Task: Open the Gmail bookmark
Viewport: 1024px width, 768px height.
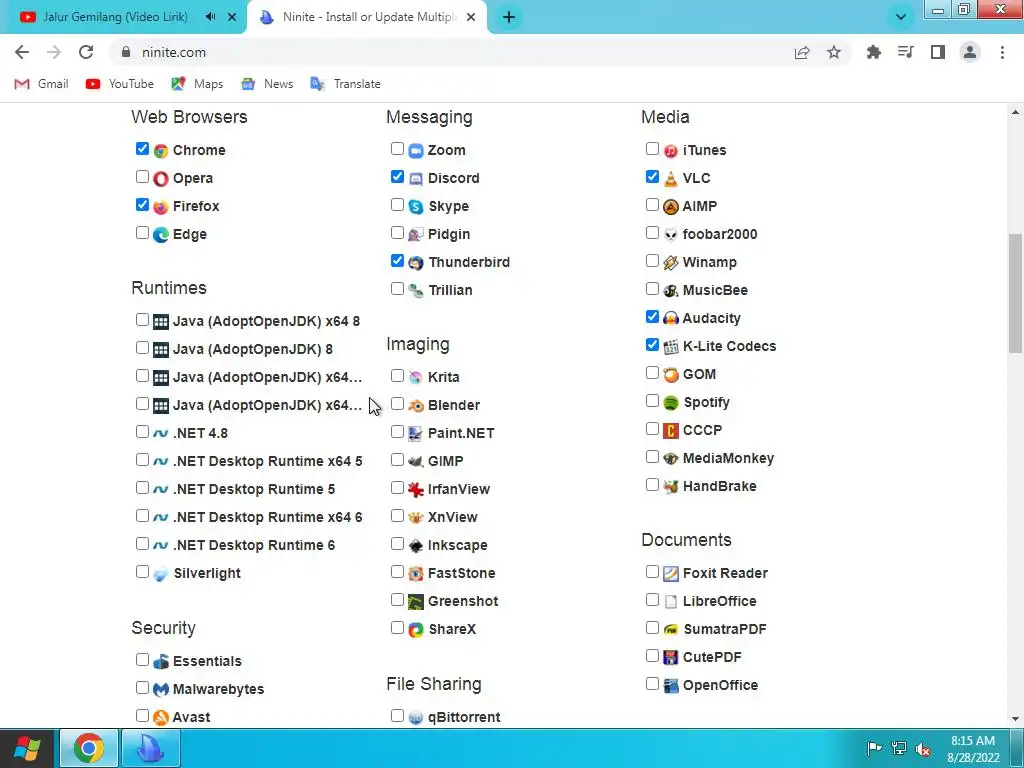Action: tap(41, 84)
